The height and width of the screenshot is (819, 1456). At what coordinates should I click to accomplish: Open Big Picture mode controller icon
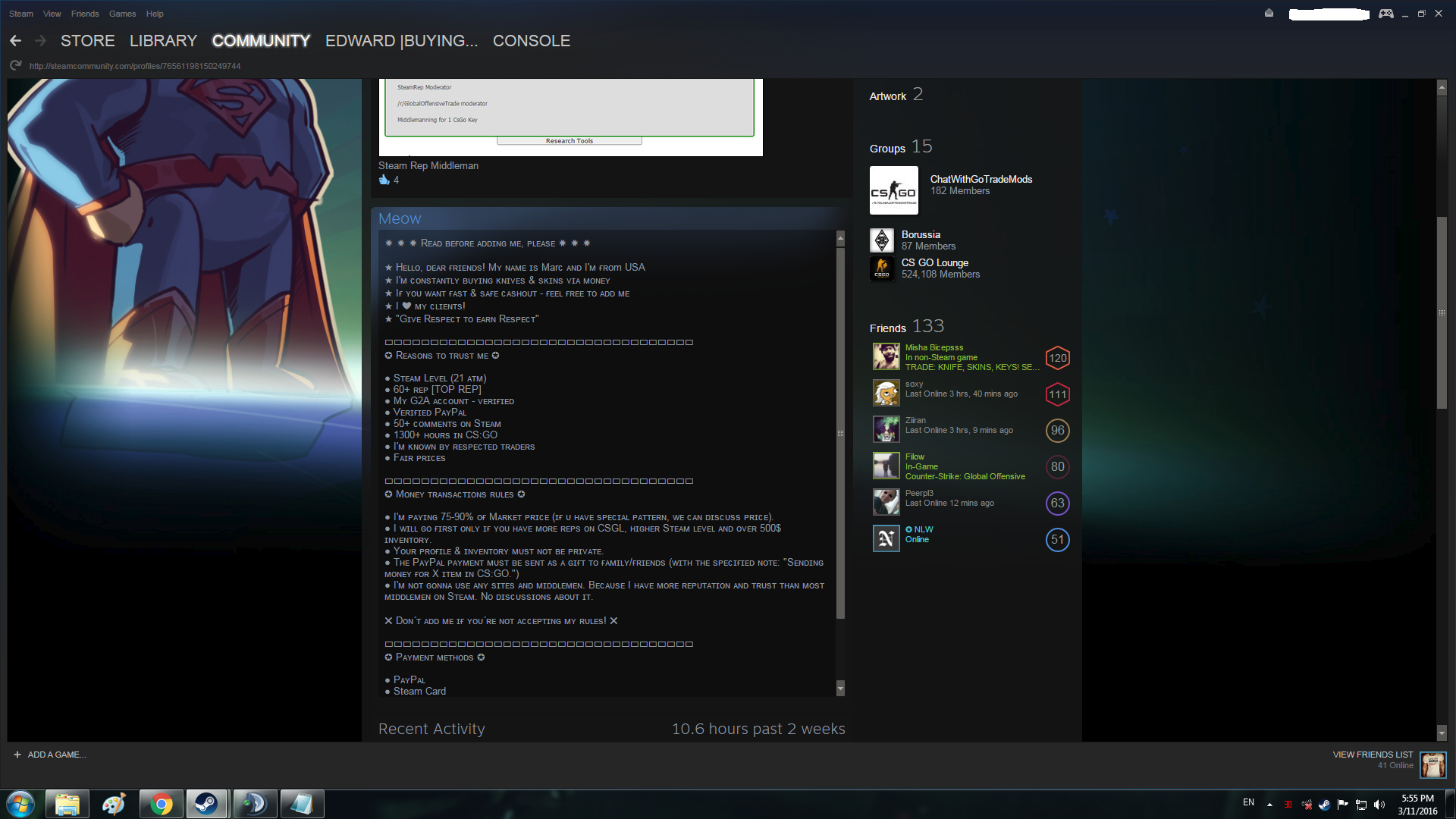click(1385, 14)
